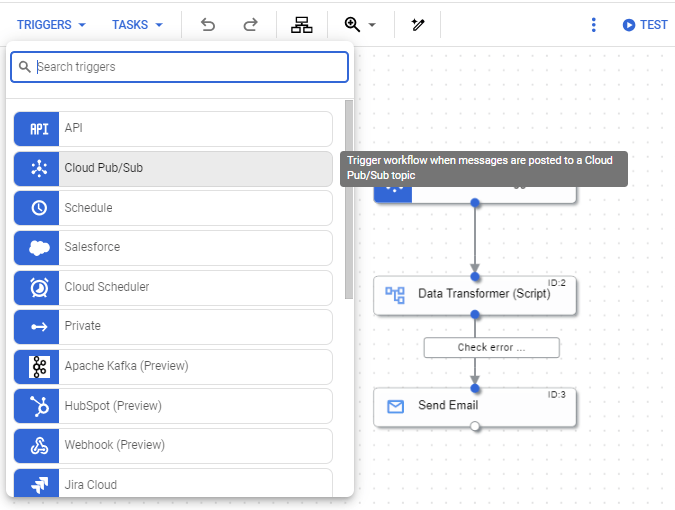Click the redo arrow icon

(x=250, y=25)
